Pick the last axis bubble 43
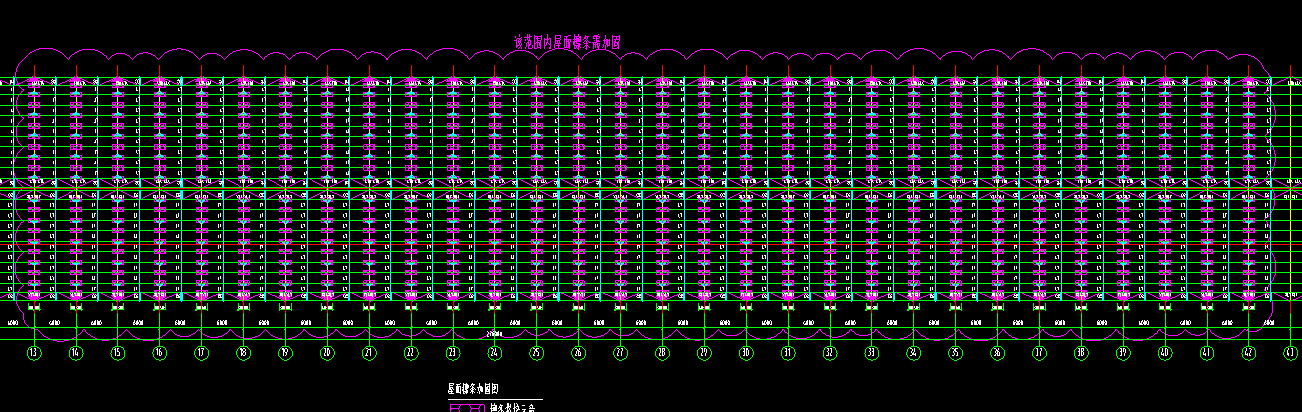The height and width of the screenshot is (412, 1302). [1290, 352]
